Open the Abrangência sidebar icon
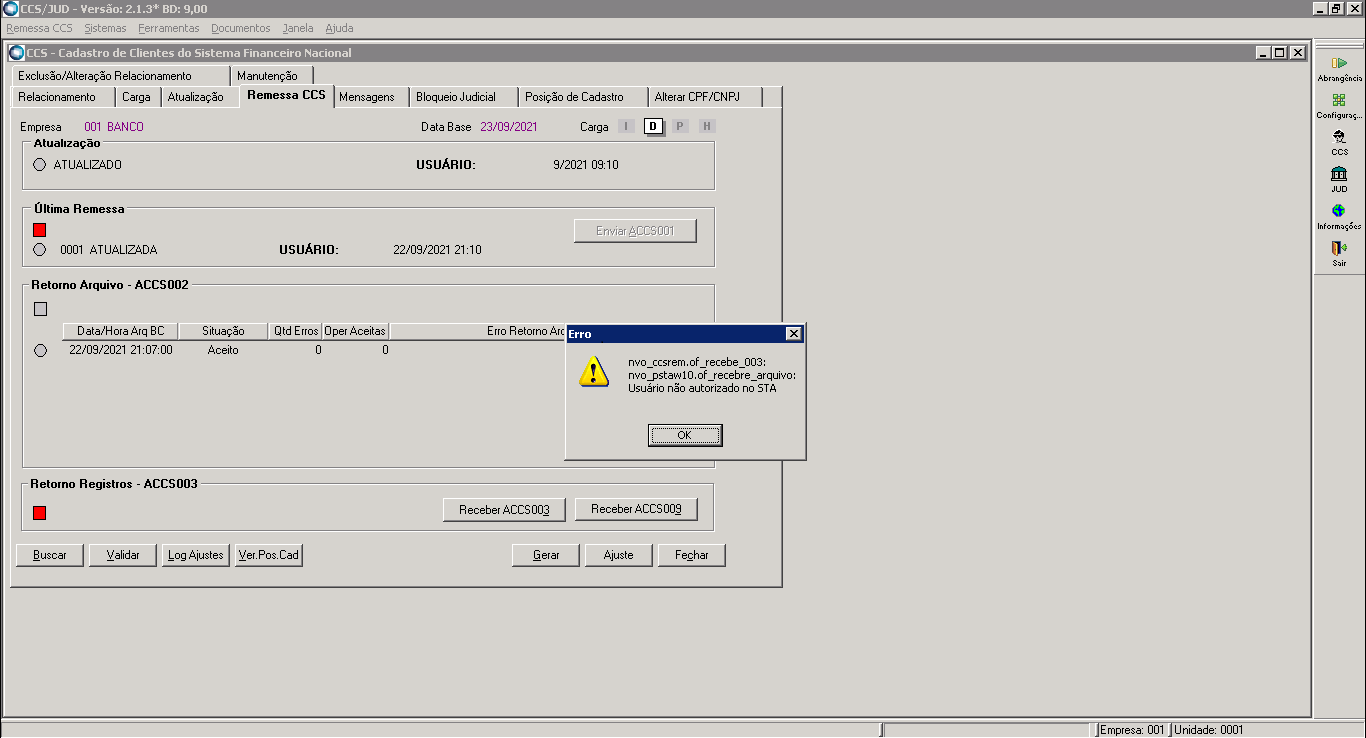 pyautogui.click(x=1339, y=63)
